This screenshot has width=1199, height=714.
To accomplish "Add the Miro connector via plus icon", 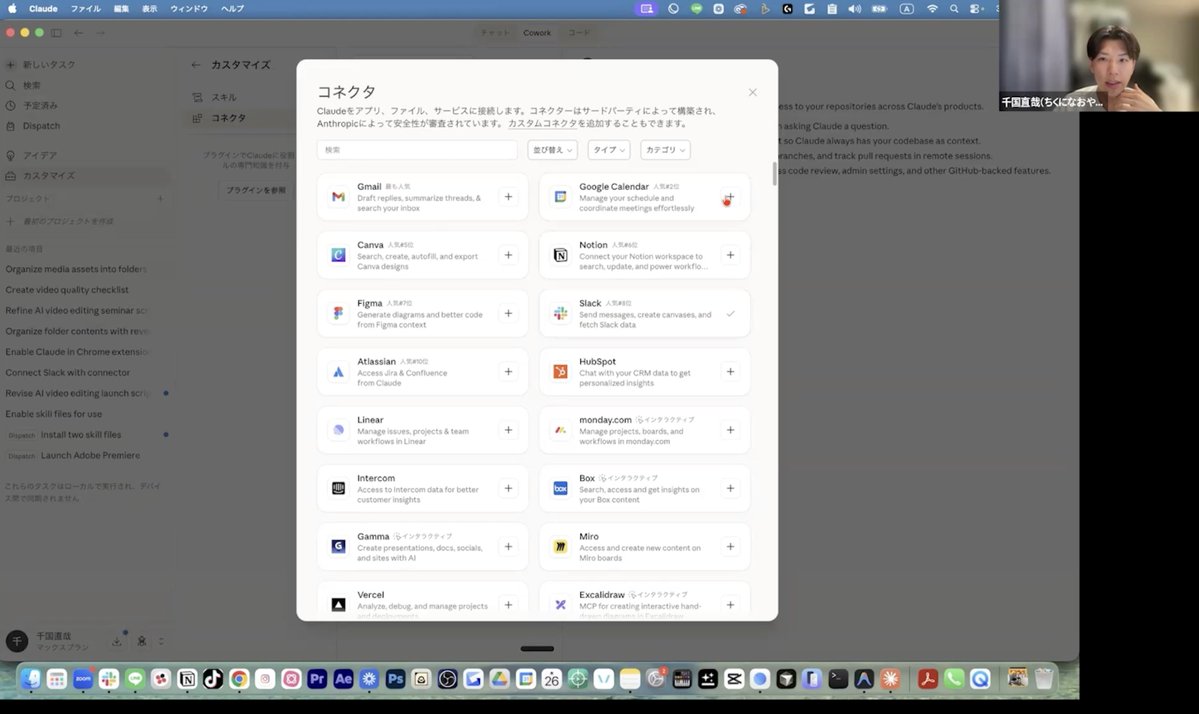I will tap(730, 547).
